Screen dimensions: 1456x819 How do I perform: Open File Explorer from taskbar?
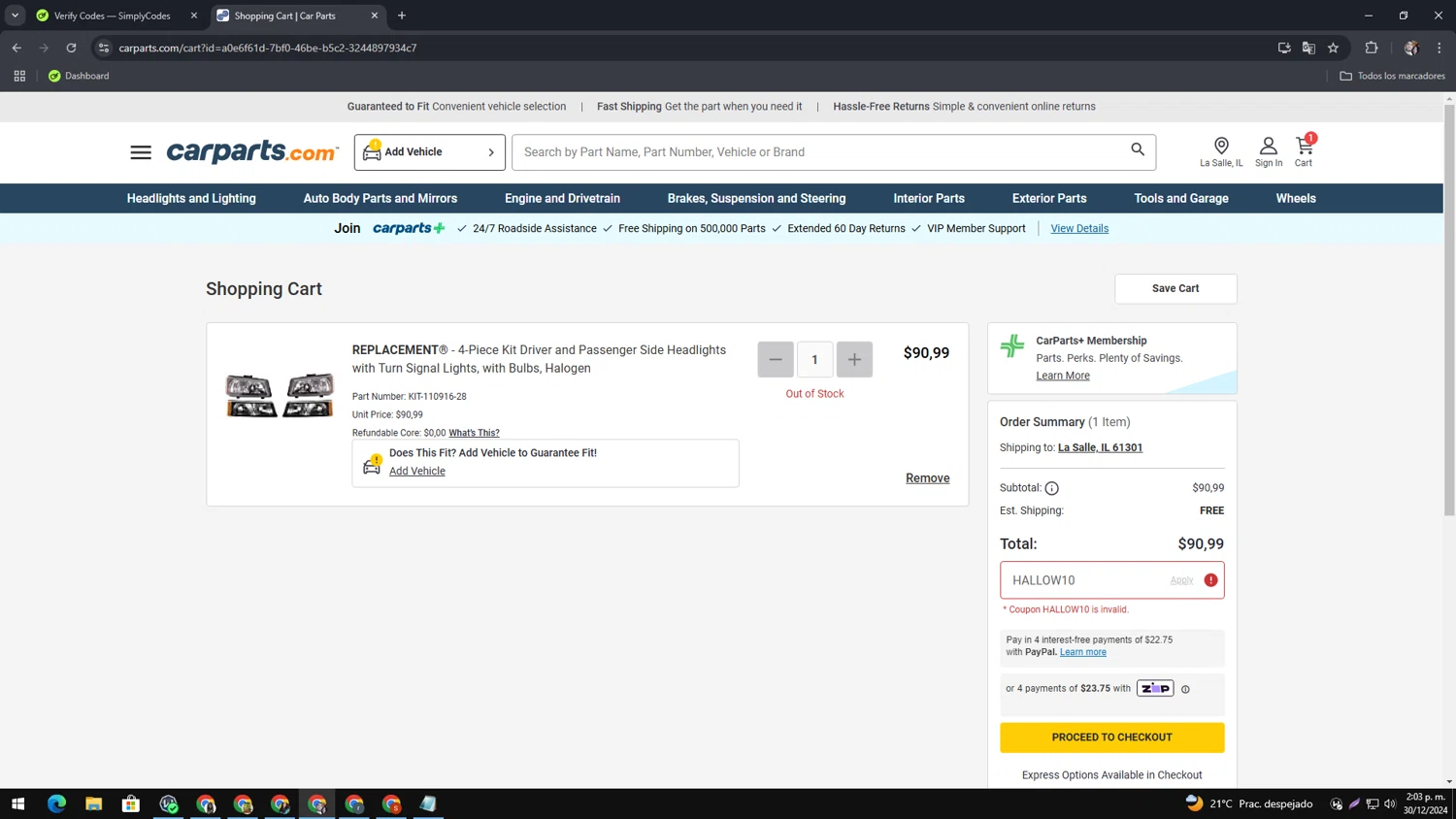coord(93,803)
